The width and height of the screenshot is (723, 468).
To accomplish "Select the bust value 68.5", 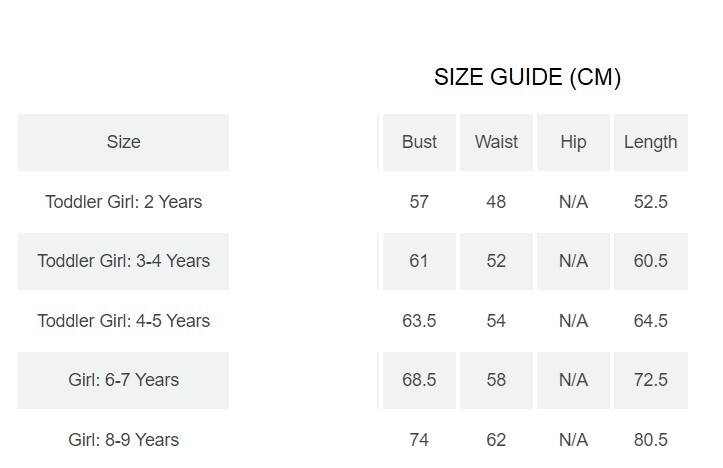I will (419, 380).
